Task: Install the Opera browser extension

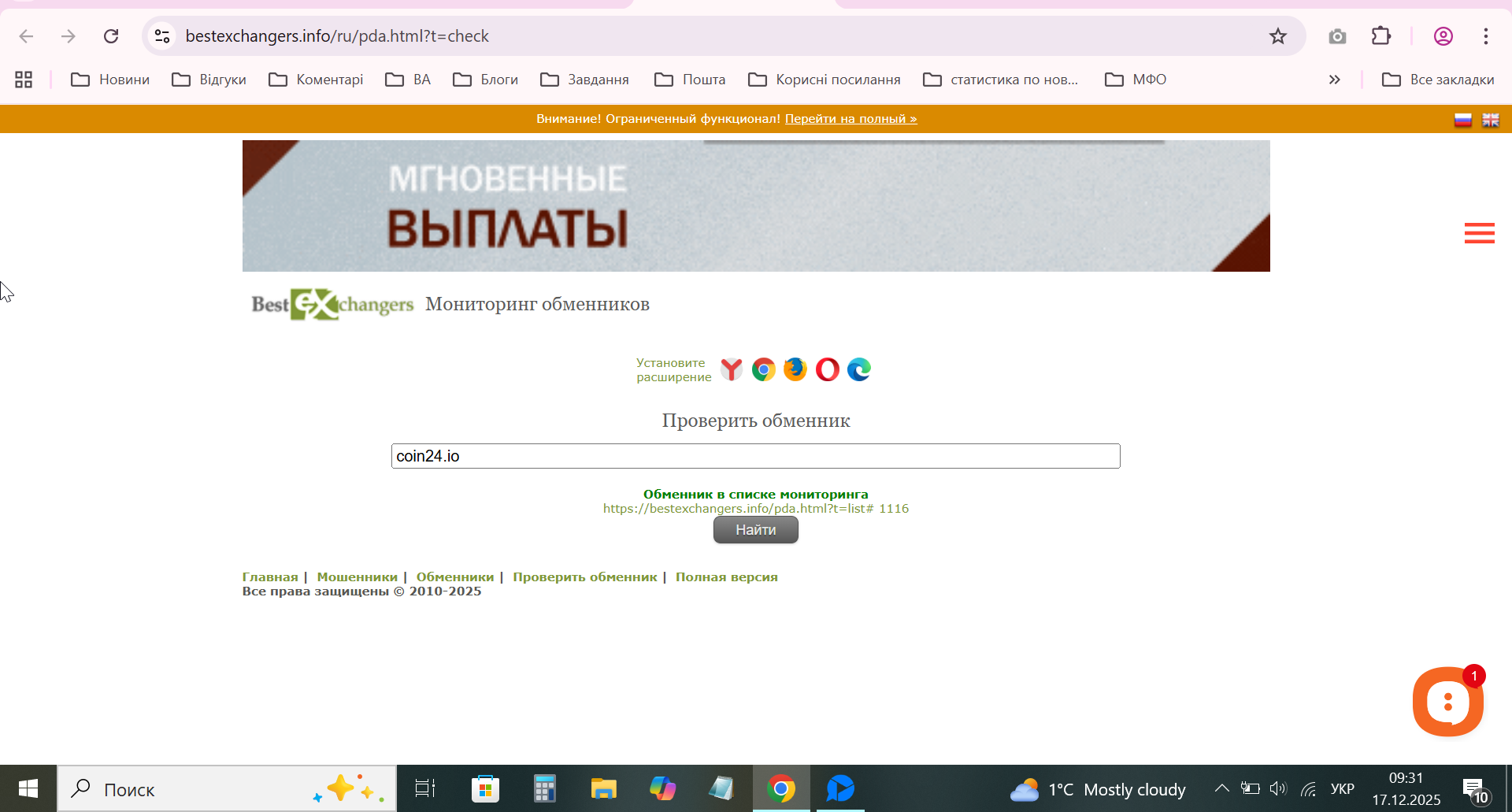Action: click(828, 369)
